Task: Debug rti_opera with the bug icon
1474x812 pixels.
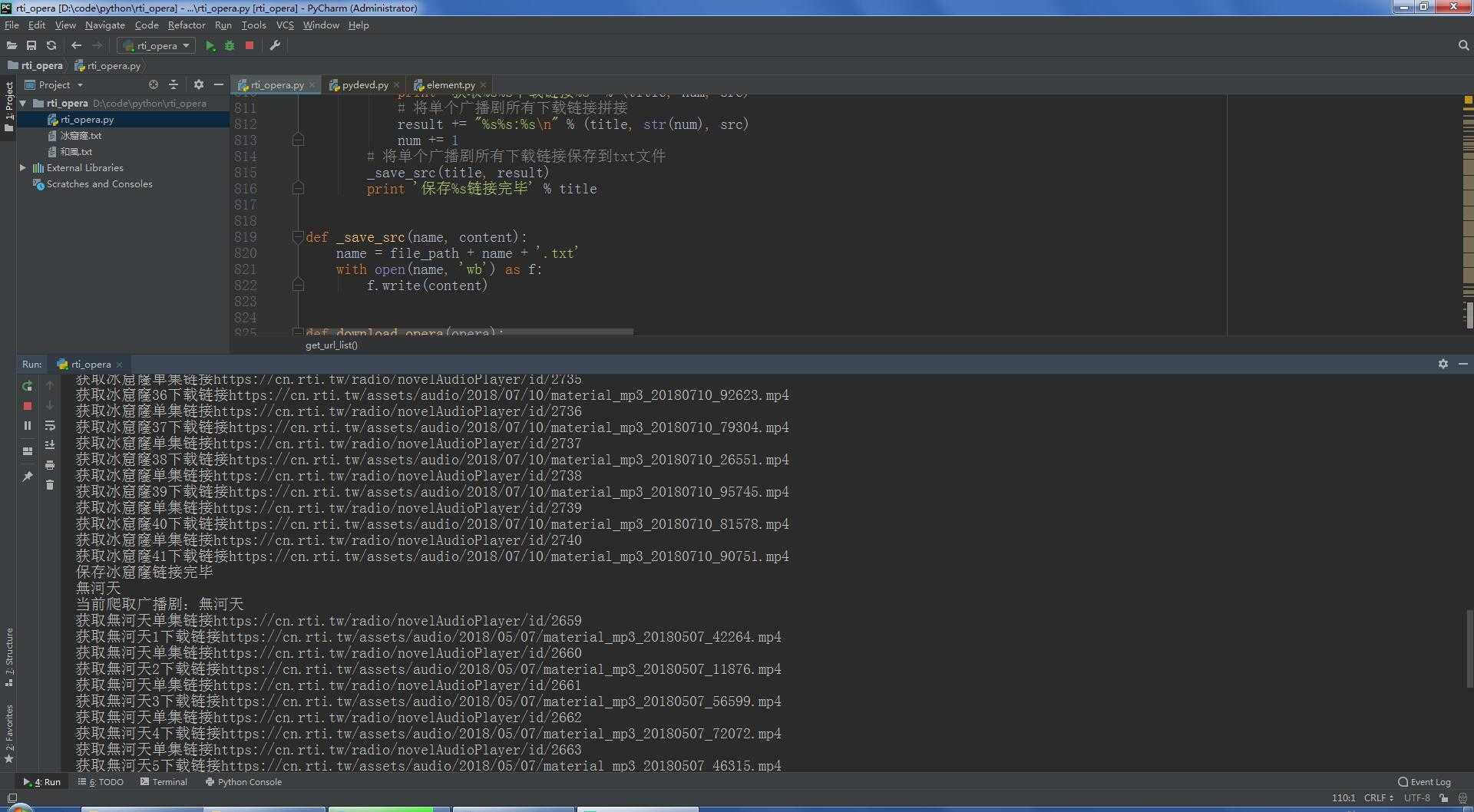Action: click(x=230, y=46)
